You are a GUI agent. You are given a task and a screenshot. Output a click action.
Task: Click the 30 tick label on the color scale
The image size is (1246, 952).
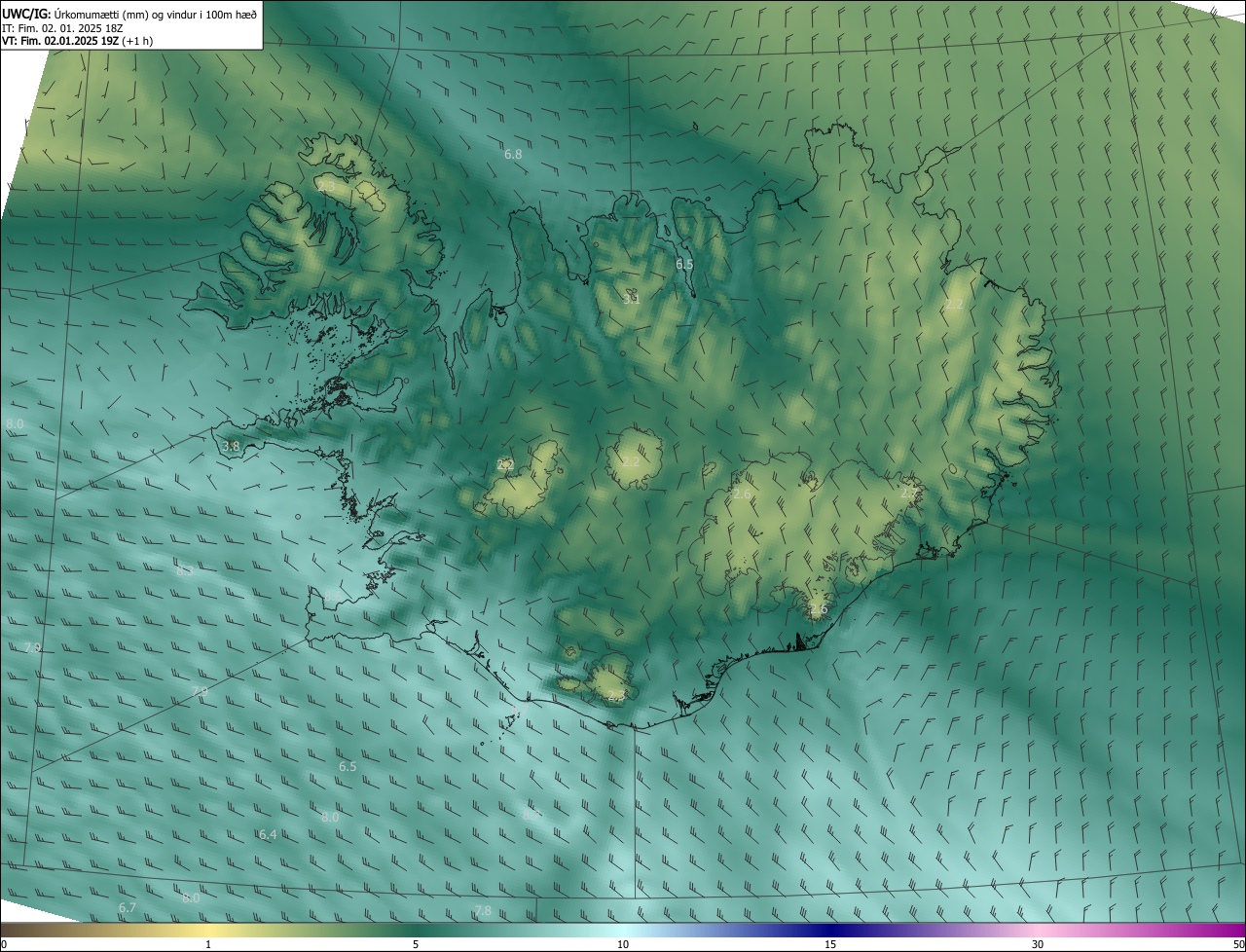[1038, 944]
